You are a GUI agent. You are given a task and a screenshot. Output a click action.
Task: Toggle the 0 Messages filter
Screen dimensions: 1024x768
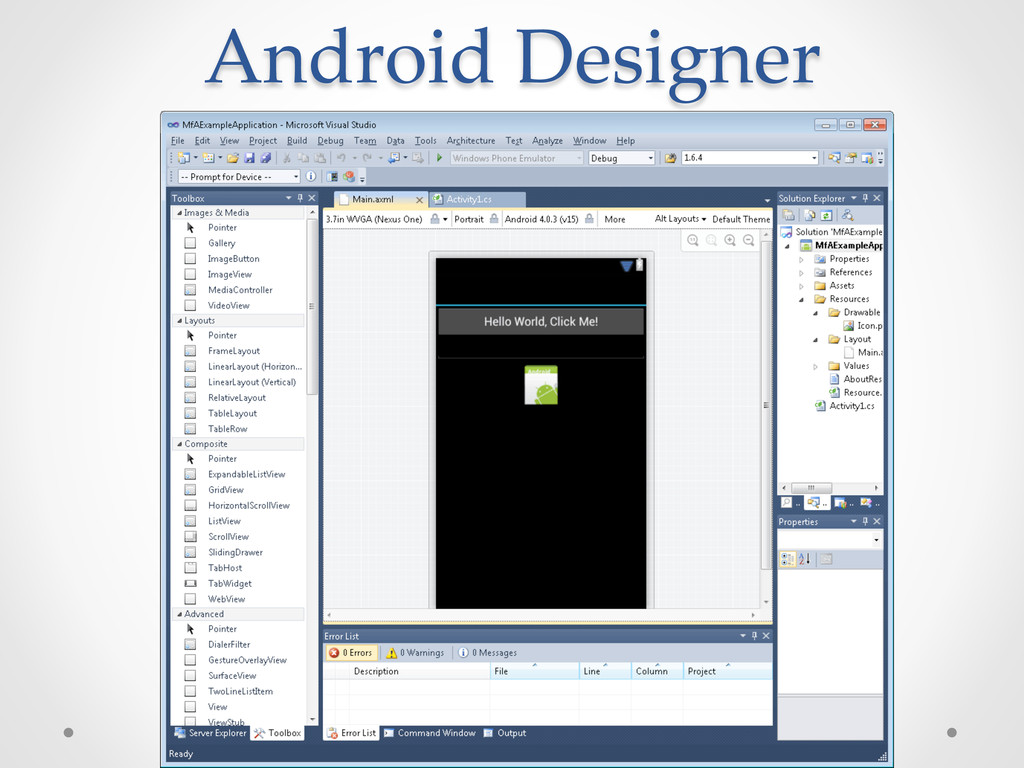pyautogui.click(x=487, y=652)
